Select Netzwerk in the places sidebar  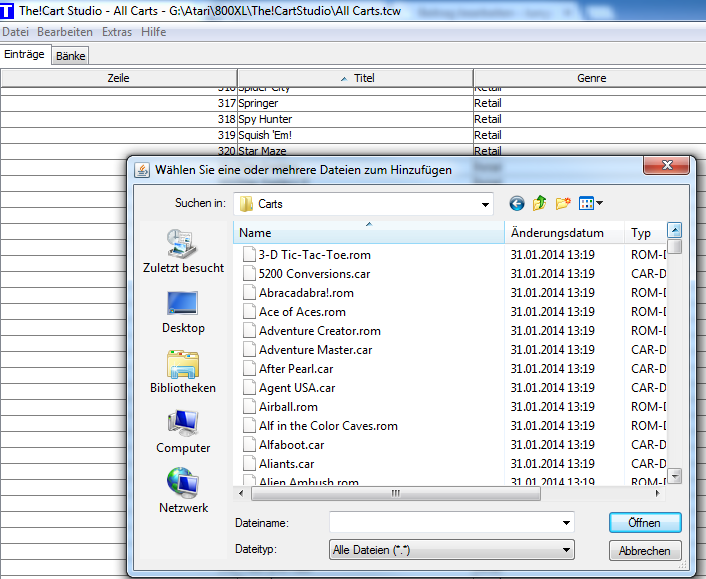[x=183, y=492]
